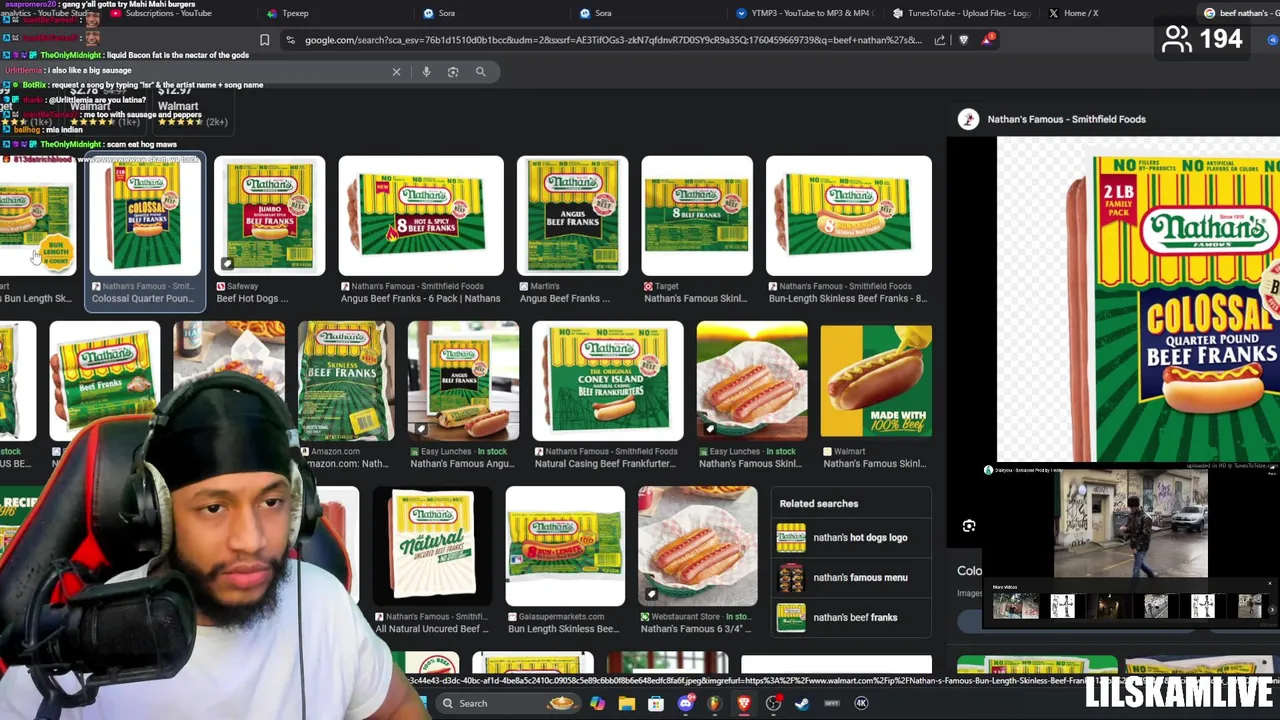
Task: Switch to the Трекер tab
Action: 295,13
